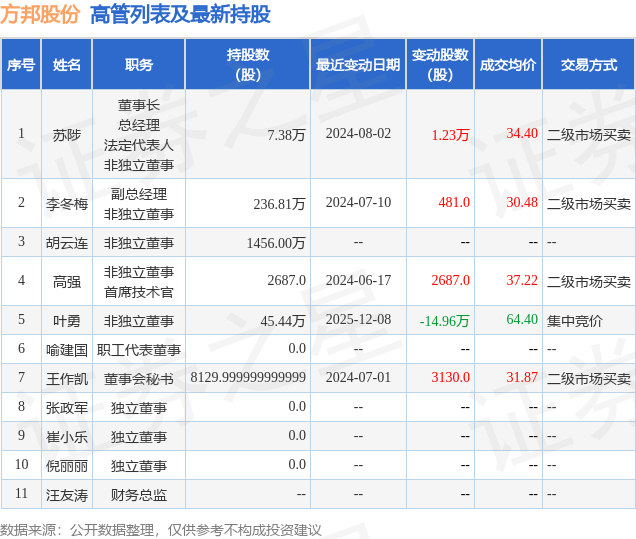Click the position 财务总监
Viewport: 636px width, 539px height.
(139, 495)
